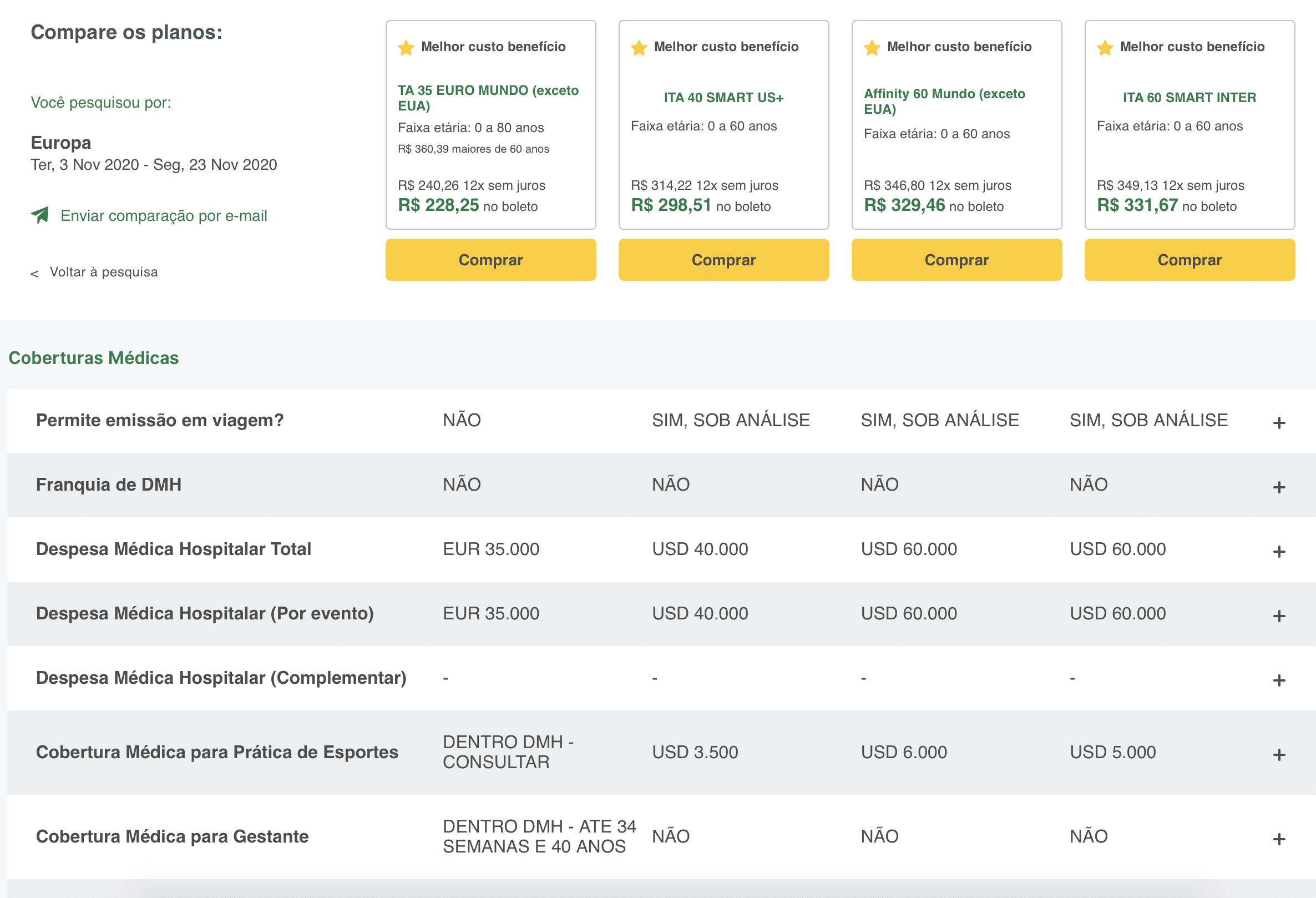Screen dimensions: 1316x898
Task: Click the R$ 349,13 12x sem juros text
Action: [x=1171, y=185]
